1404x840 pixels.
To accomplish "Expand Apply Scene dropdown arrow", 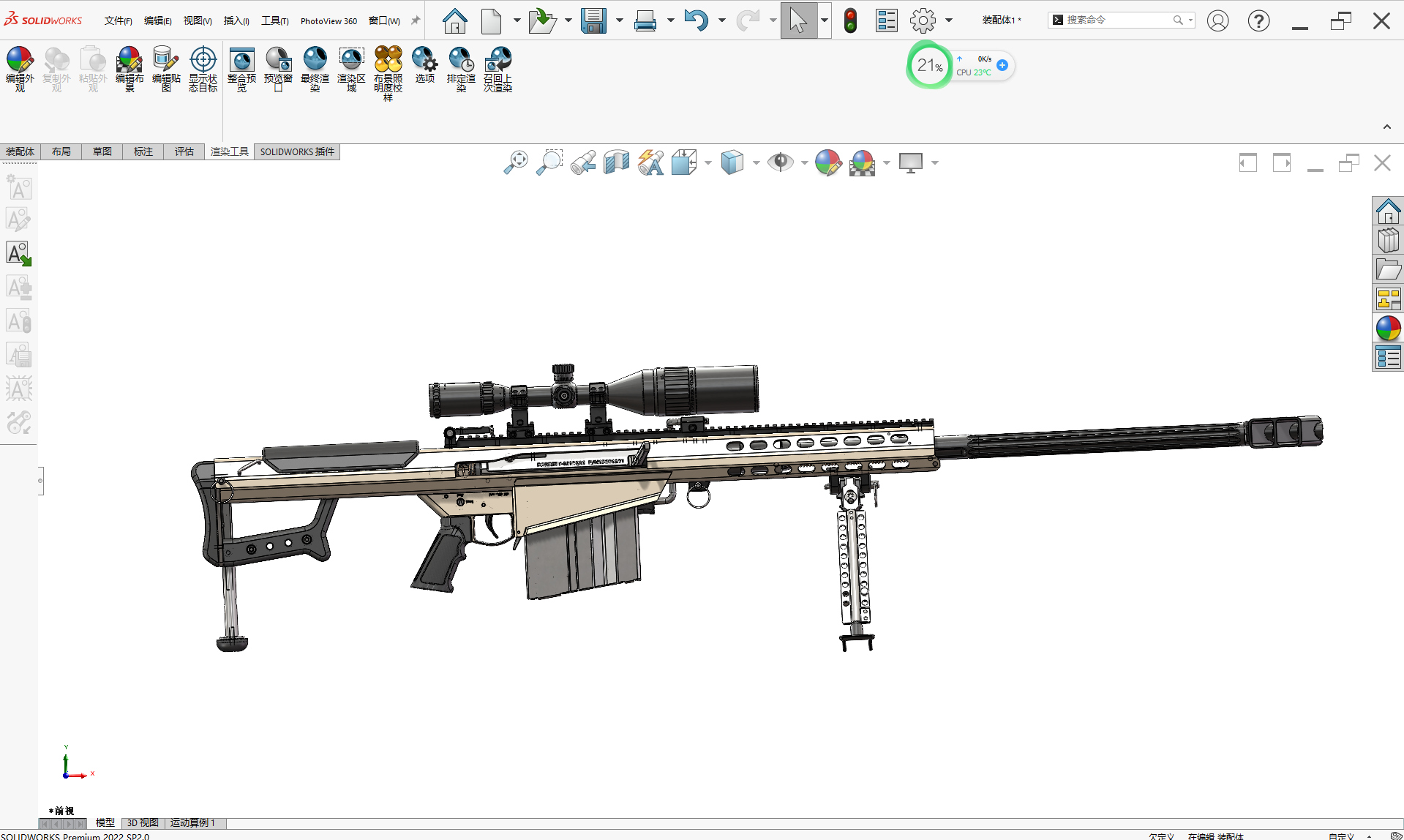I will (x=887, y=162).
